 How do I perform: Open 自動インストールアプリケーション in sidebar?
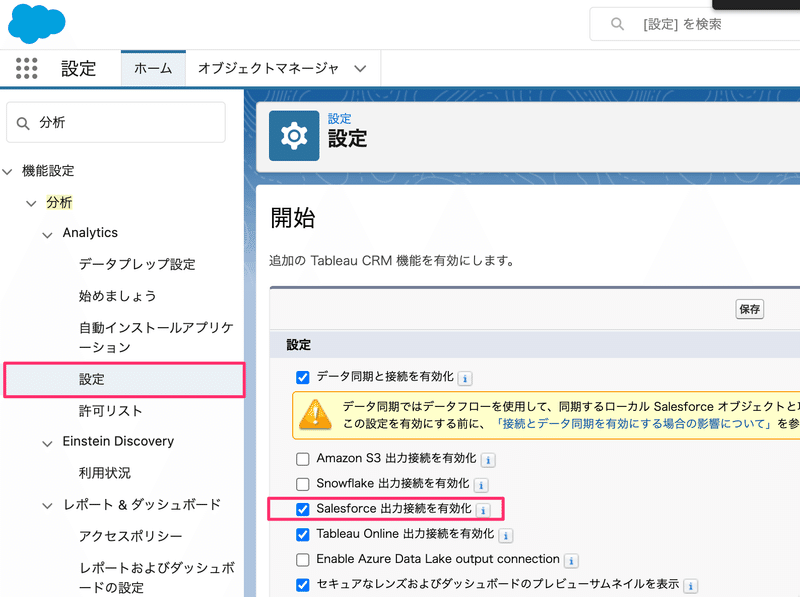pyautogui.click(x=156, y=337)
